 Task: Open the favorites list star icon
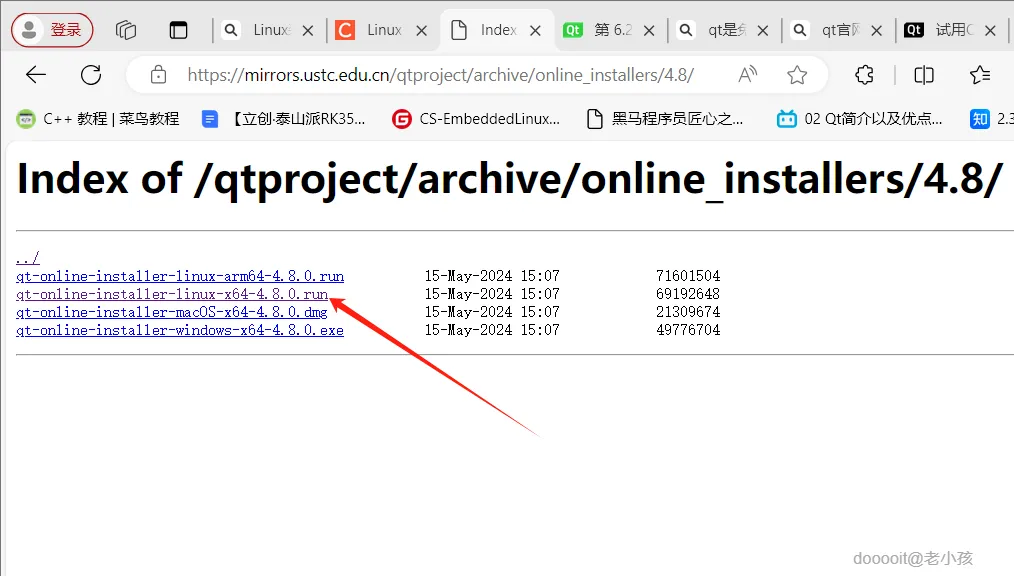pyautogui.click(x=980, y=75)
